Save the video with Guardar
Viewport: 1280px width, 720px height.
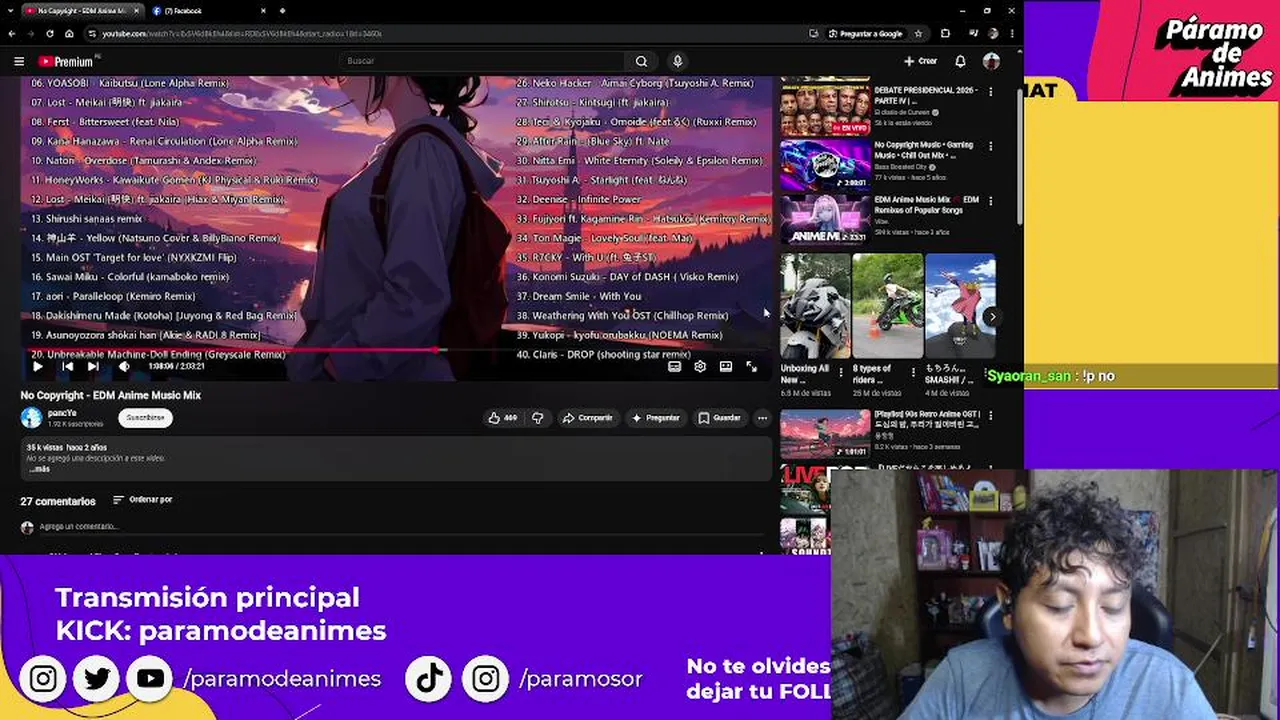pos(719,418)
